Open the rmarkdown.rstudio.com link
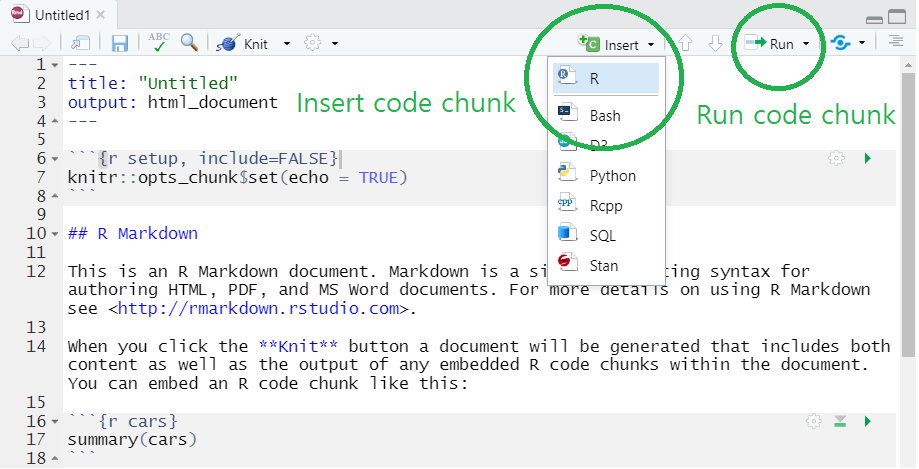This screenshot has height=469, width=919. 258,308
